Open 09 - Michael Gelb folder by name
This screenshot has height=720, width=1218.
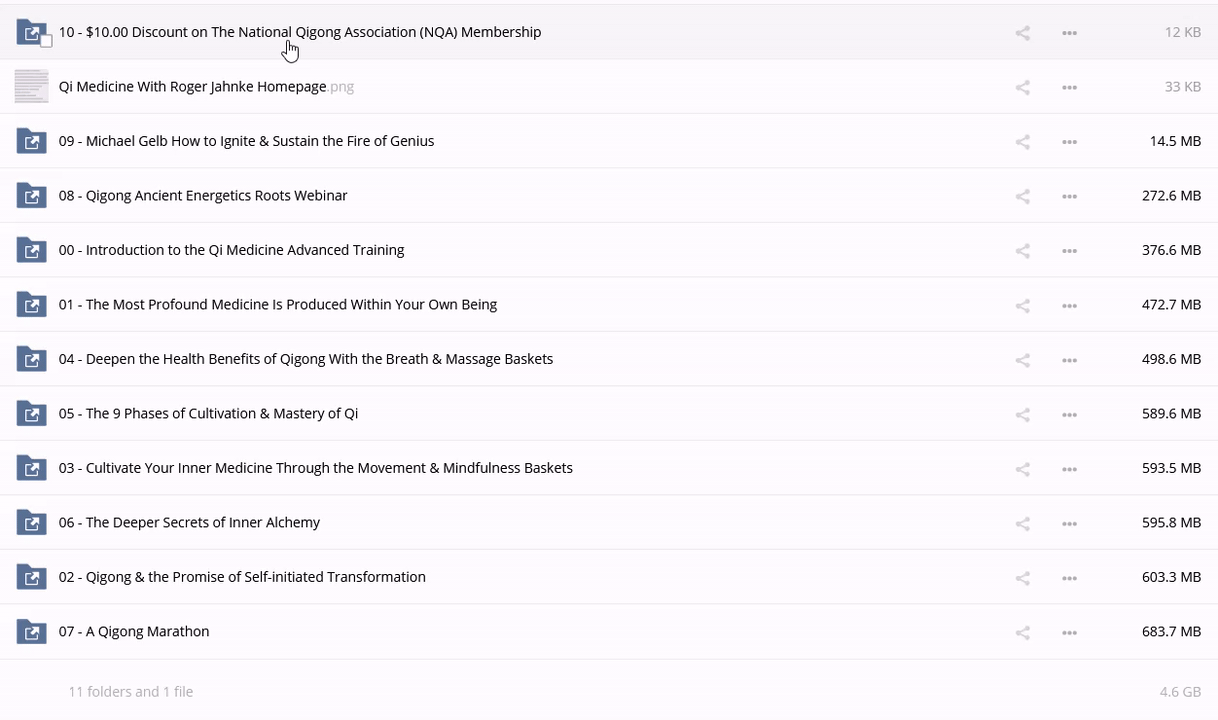click(x=246, y=141)
